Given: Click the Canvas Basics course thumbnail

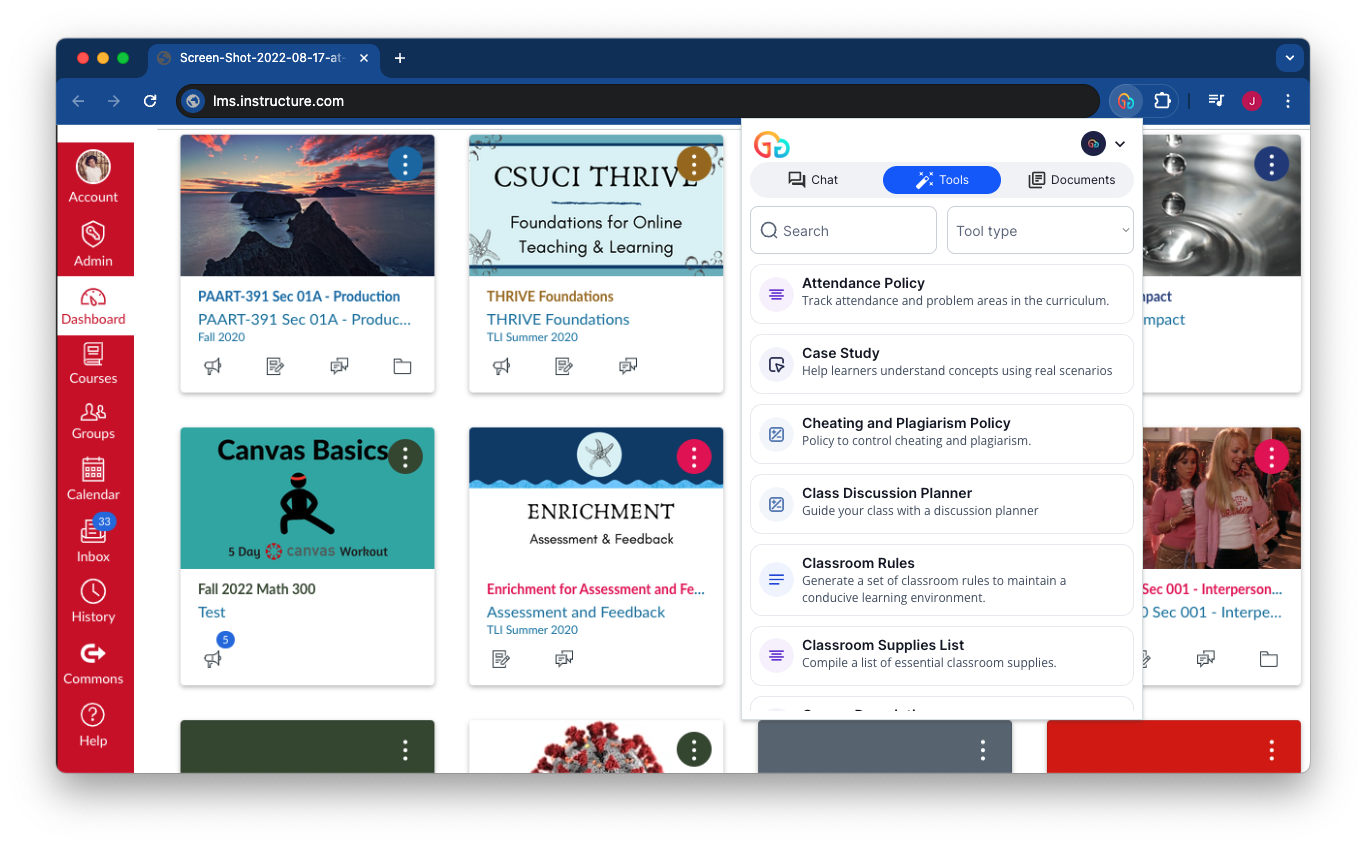Looking at the screenshot, I should pos(307,498).
